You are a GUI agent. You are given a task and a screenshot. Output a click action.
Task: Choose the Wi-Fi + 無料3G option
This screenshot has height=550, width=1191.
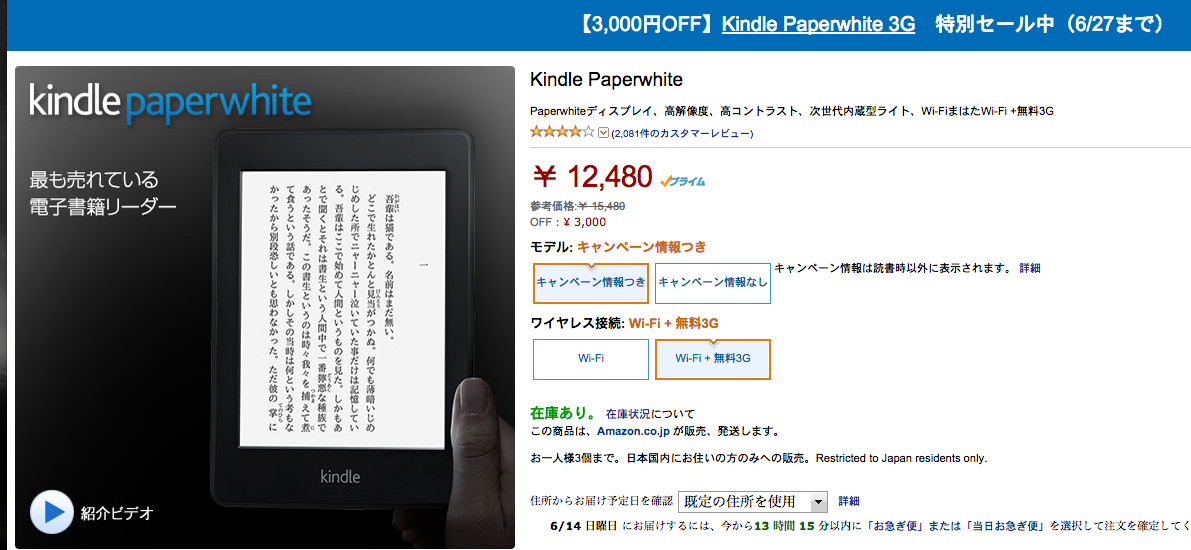[x=712, y=359]
